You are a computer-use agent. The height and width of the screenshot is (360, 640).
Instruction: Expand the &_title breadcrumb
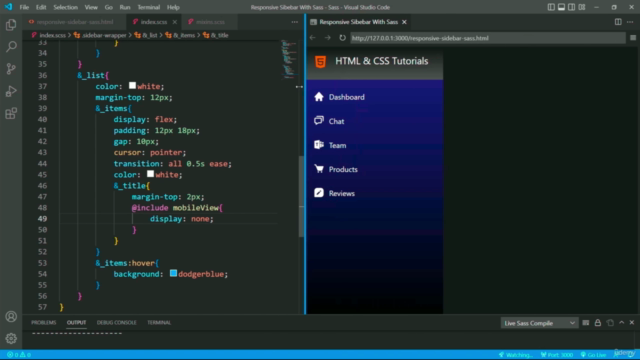(220, 36)
